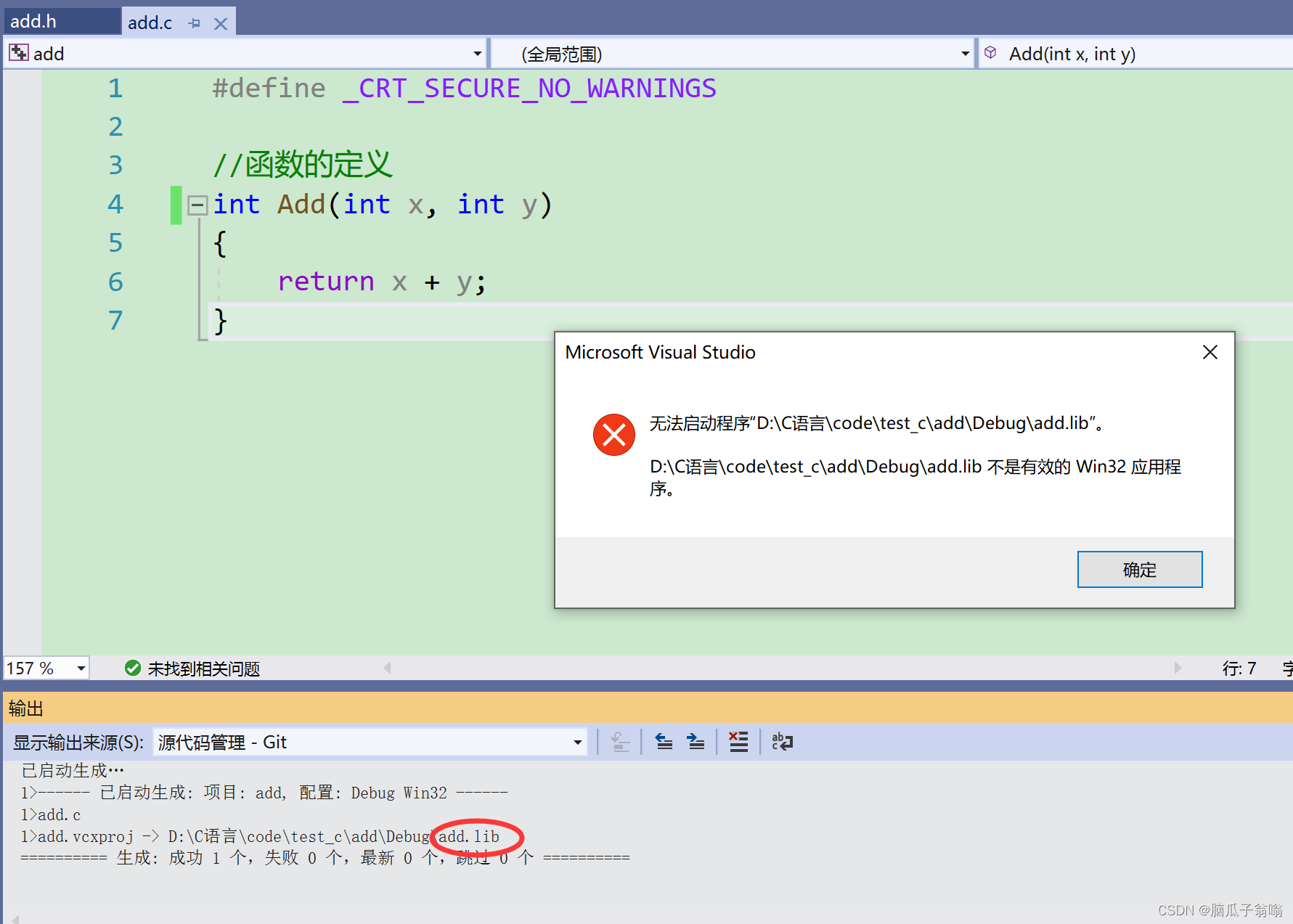
Task: Click the int Add(int x, int y) signature
Action: click(x=383, y=205)
